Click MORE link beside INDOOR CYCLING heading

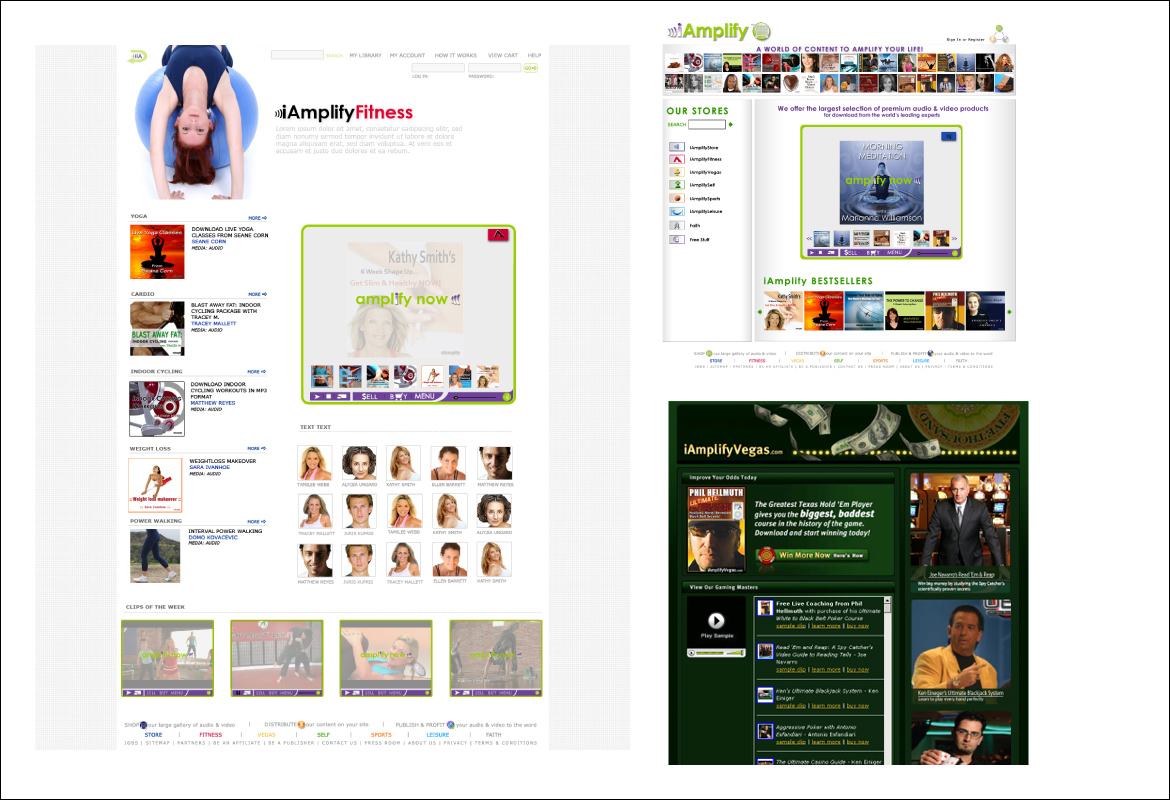pos(257,372)
